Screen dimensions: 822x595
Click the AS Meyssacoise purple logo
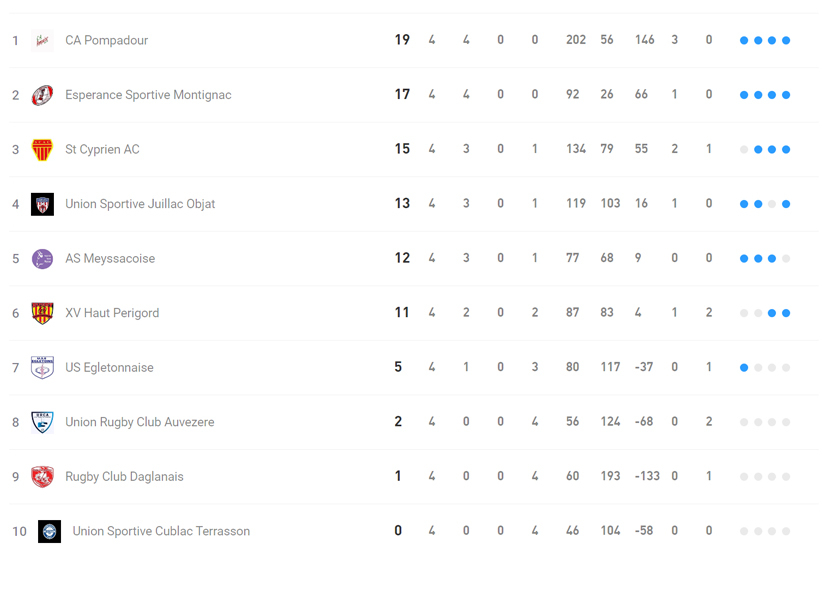[42, 259]
